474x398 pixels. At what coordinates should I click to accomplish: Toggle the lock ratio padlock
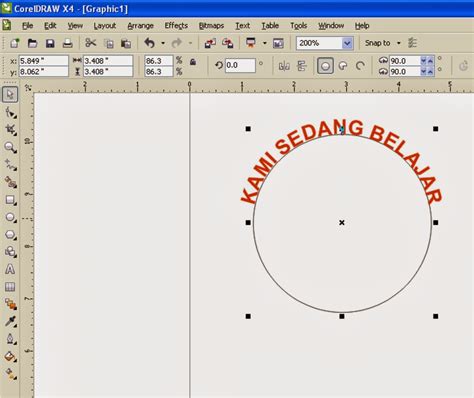193,62
